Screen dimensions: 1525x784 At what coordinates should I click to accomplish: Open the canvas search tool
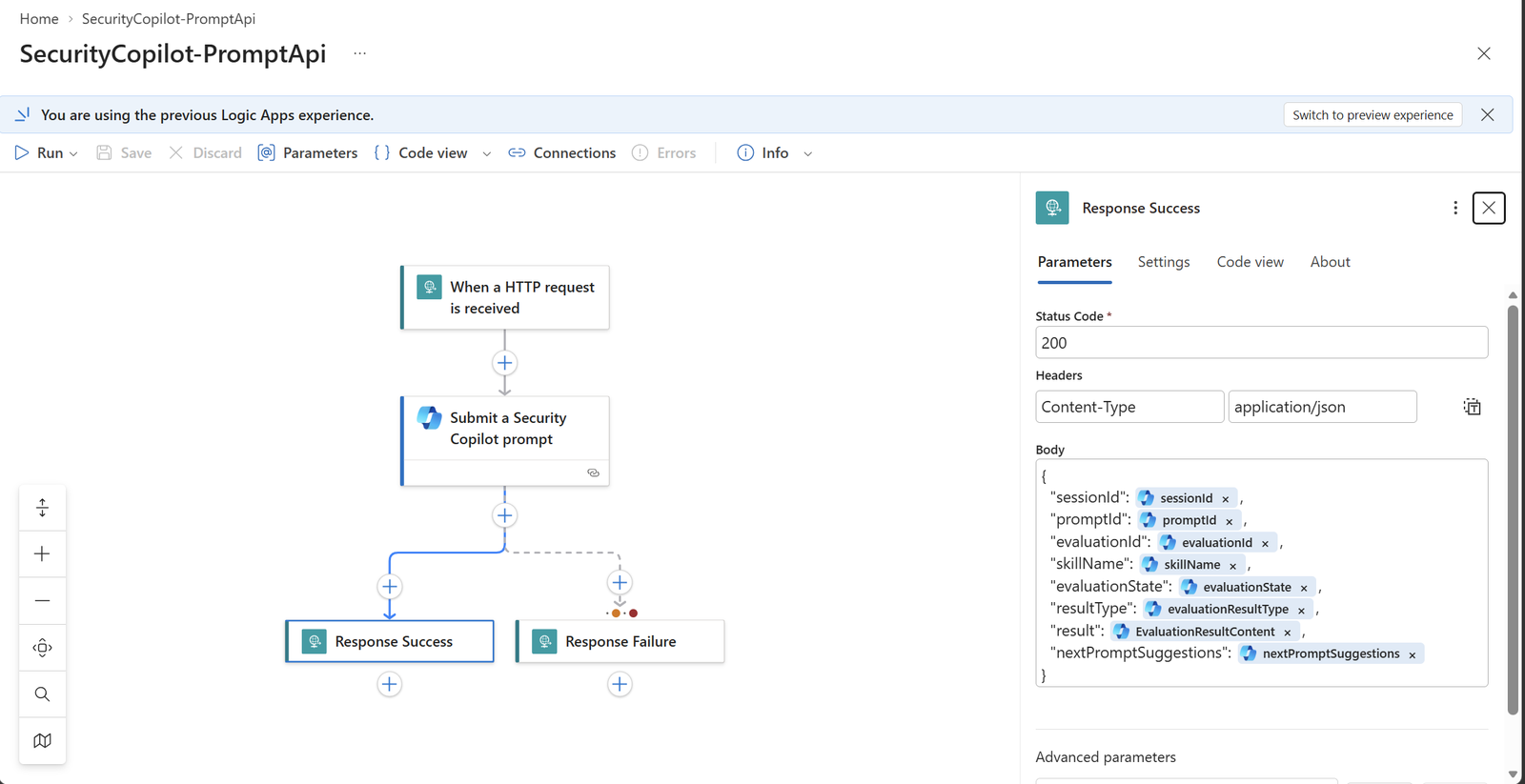click(x=42, y=694)
